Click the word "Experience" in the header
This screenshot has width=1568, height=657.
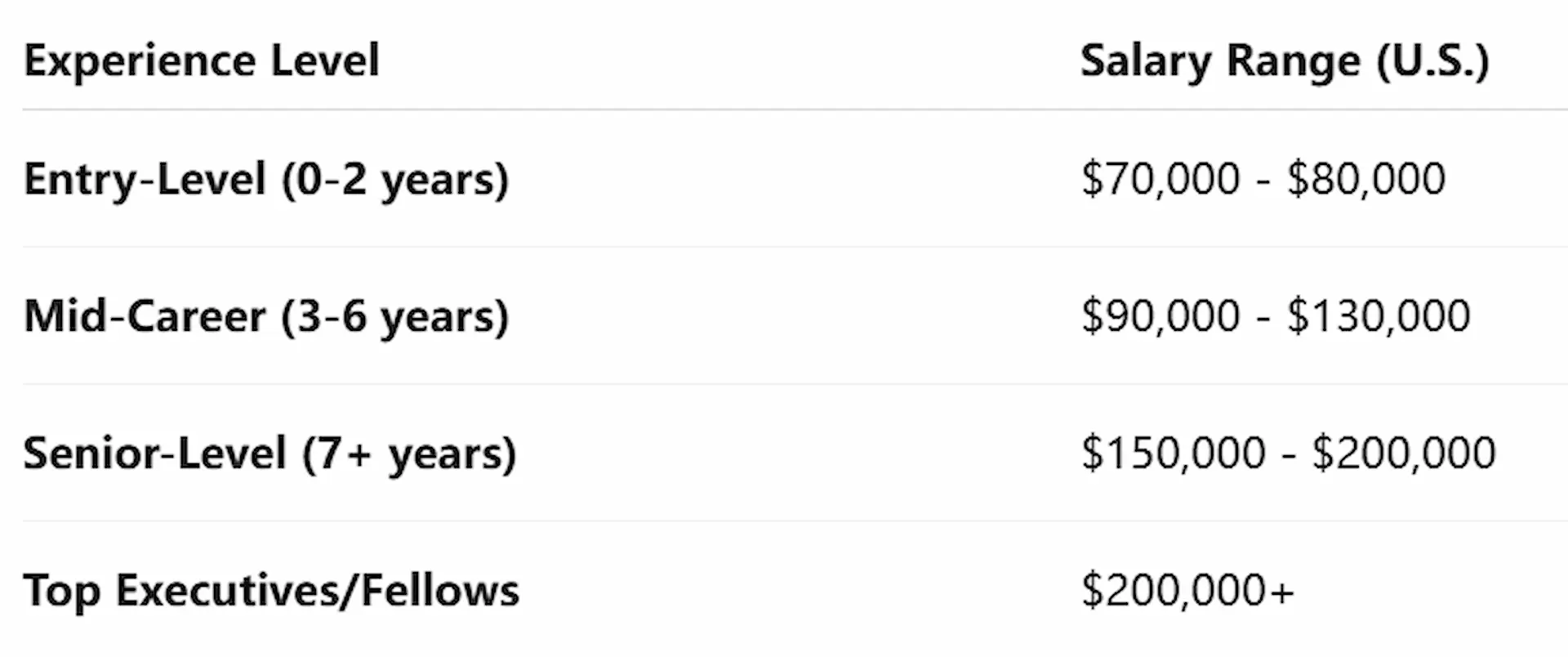click(x=138, y=60)
